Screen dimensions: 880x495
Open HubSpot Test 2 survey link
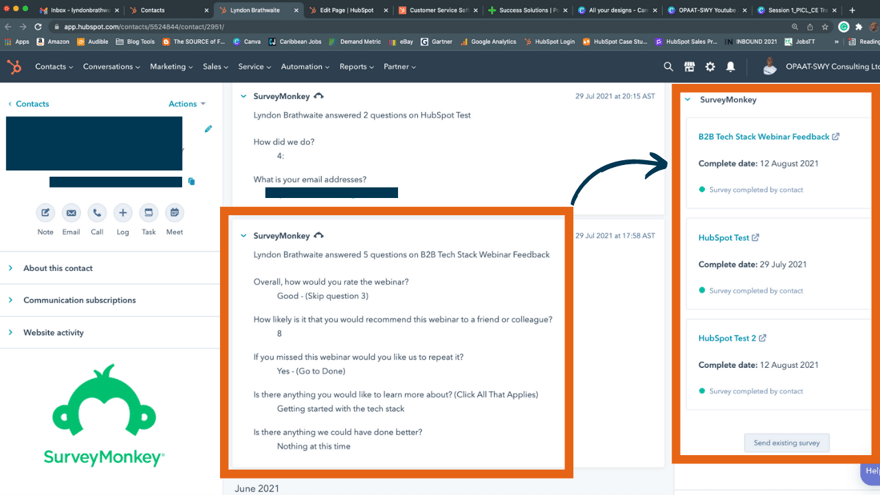point(727,338)
